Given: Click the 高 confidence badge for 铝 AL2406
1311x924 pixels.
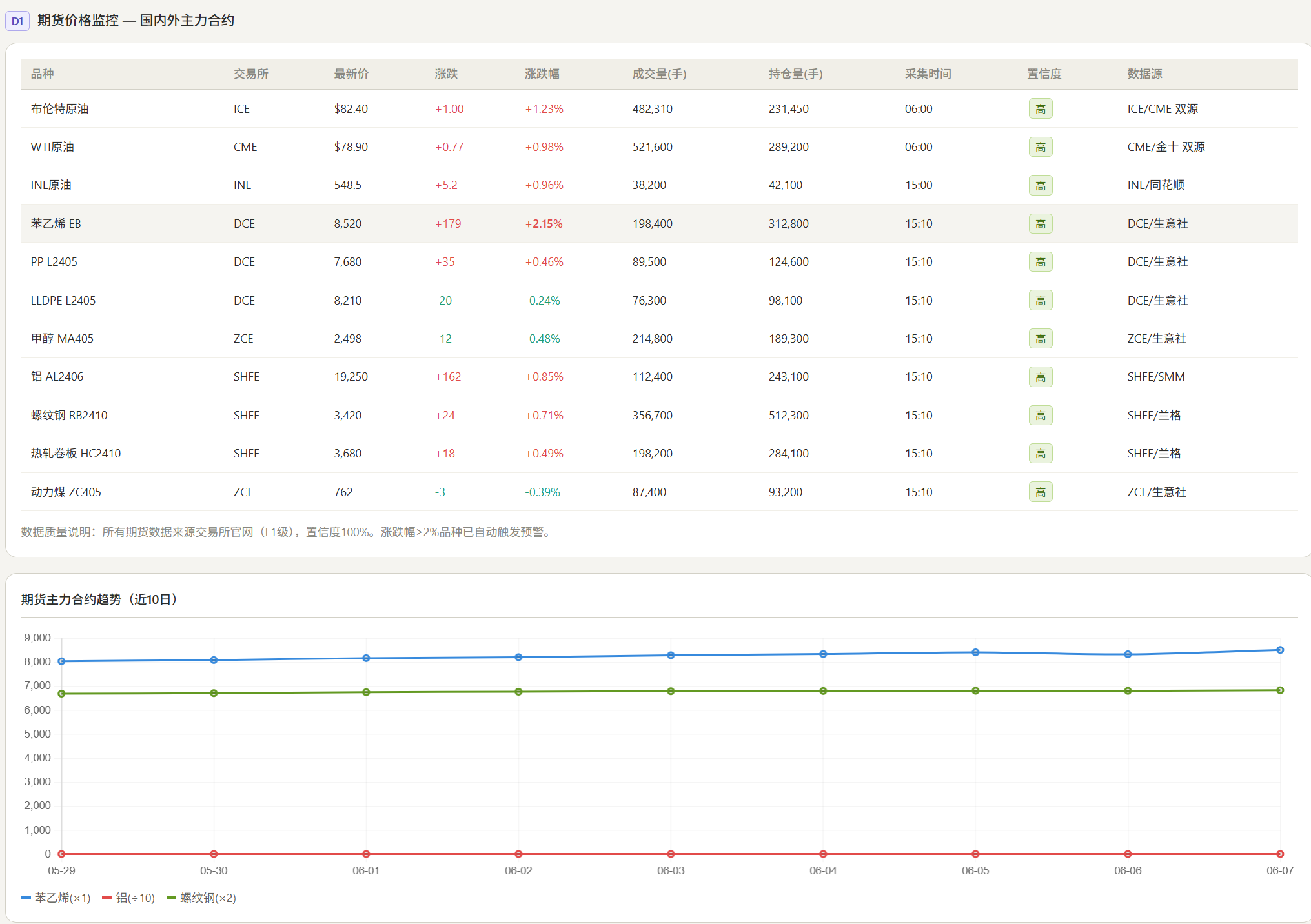Looking at the screenshot, I should click(1040, 377).
